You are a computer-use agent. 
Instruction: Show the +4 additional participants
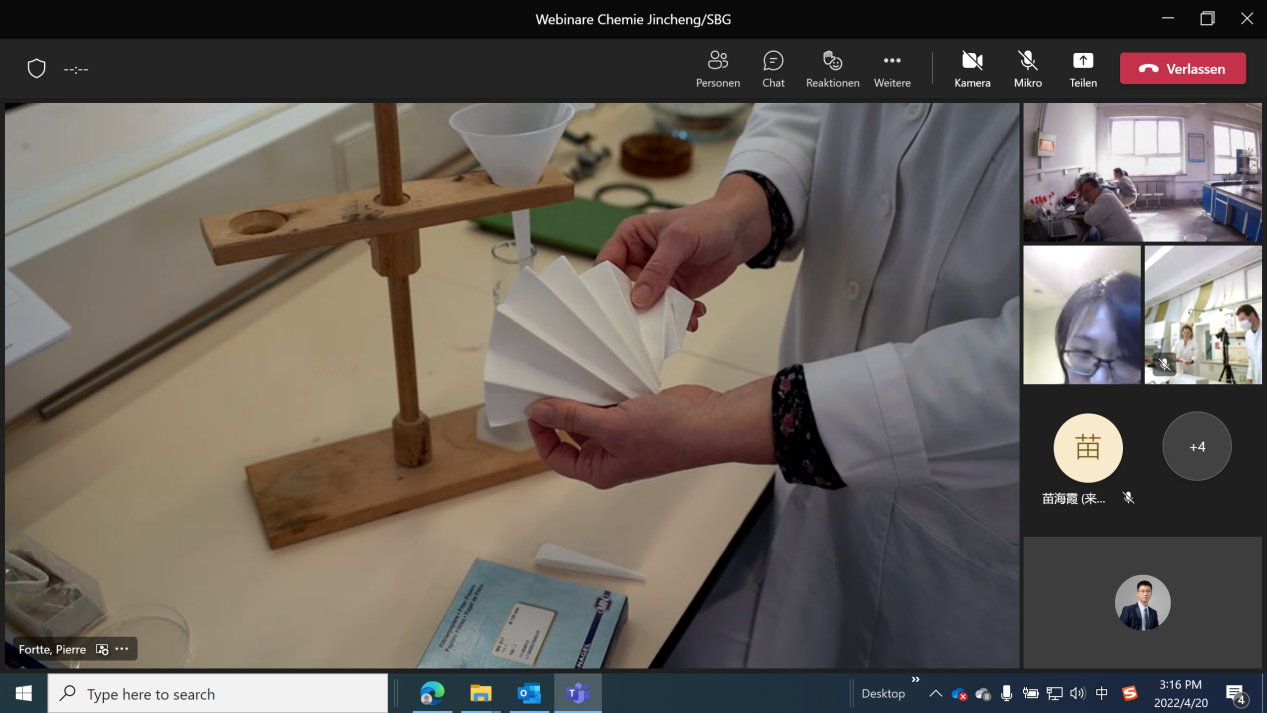coord(1197,446)
